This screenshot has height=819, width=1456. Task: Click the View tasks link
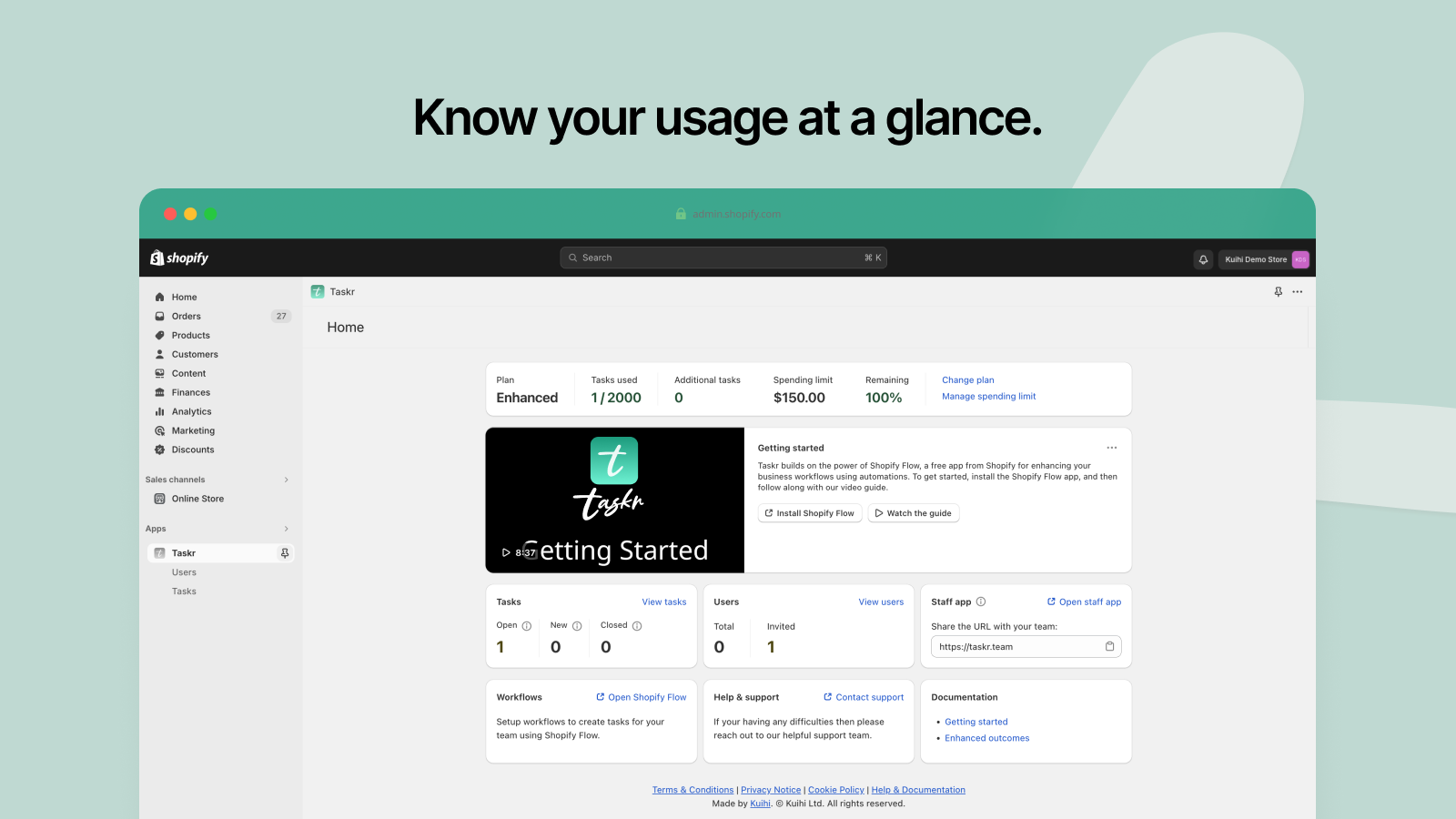(664, 602)
